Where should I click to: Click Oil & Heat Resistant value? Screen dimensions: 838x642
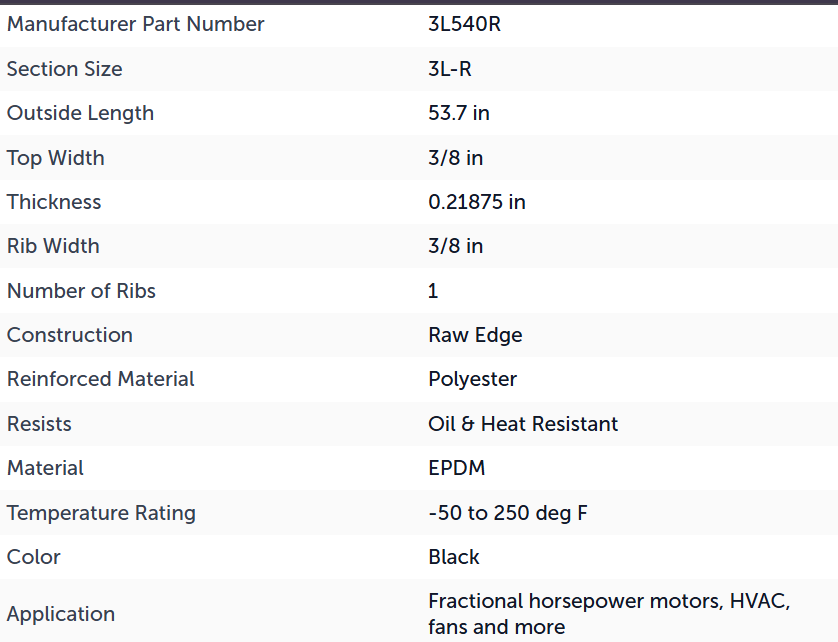523,424
